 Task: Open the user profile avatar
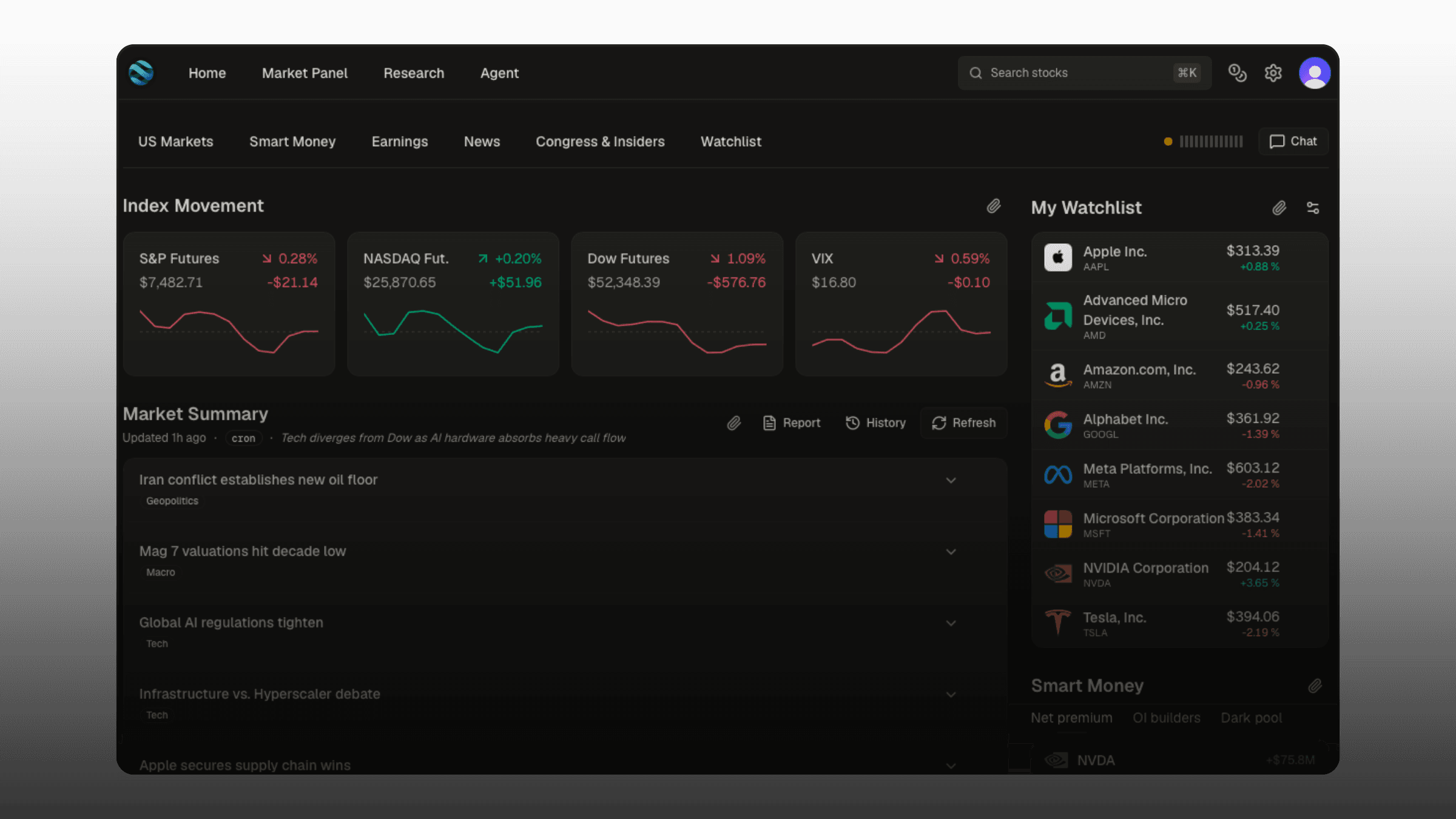click(1315, 73)
